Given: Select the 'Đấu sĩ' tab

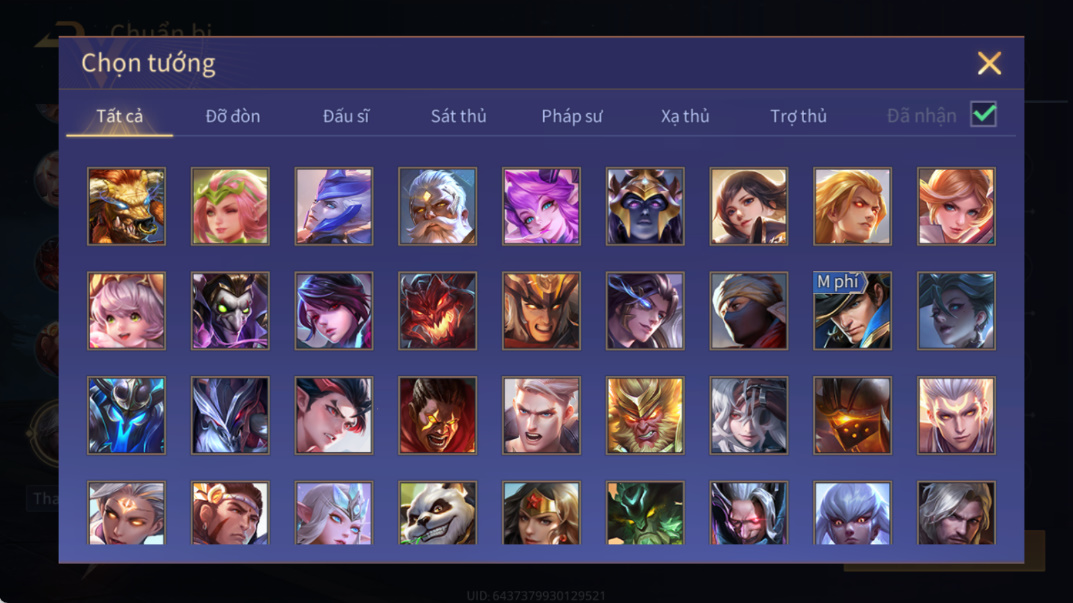Looking at the screenshot, I should click(346, 116).
